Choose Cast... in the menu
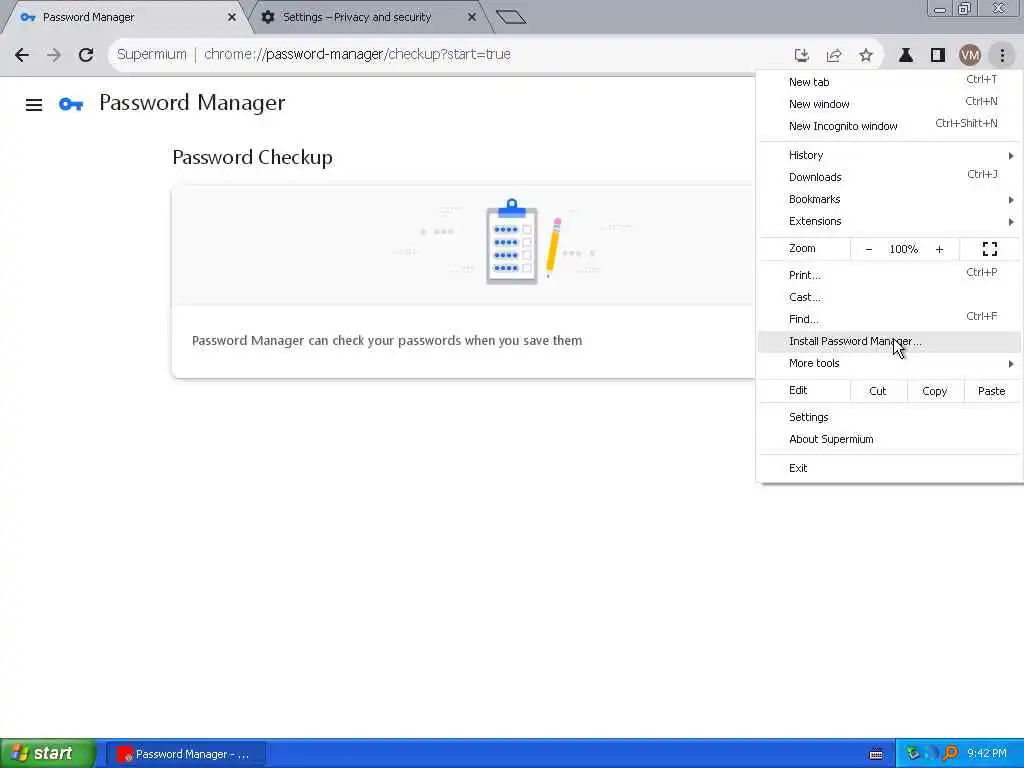 coord(889,297)
